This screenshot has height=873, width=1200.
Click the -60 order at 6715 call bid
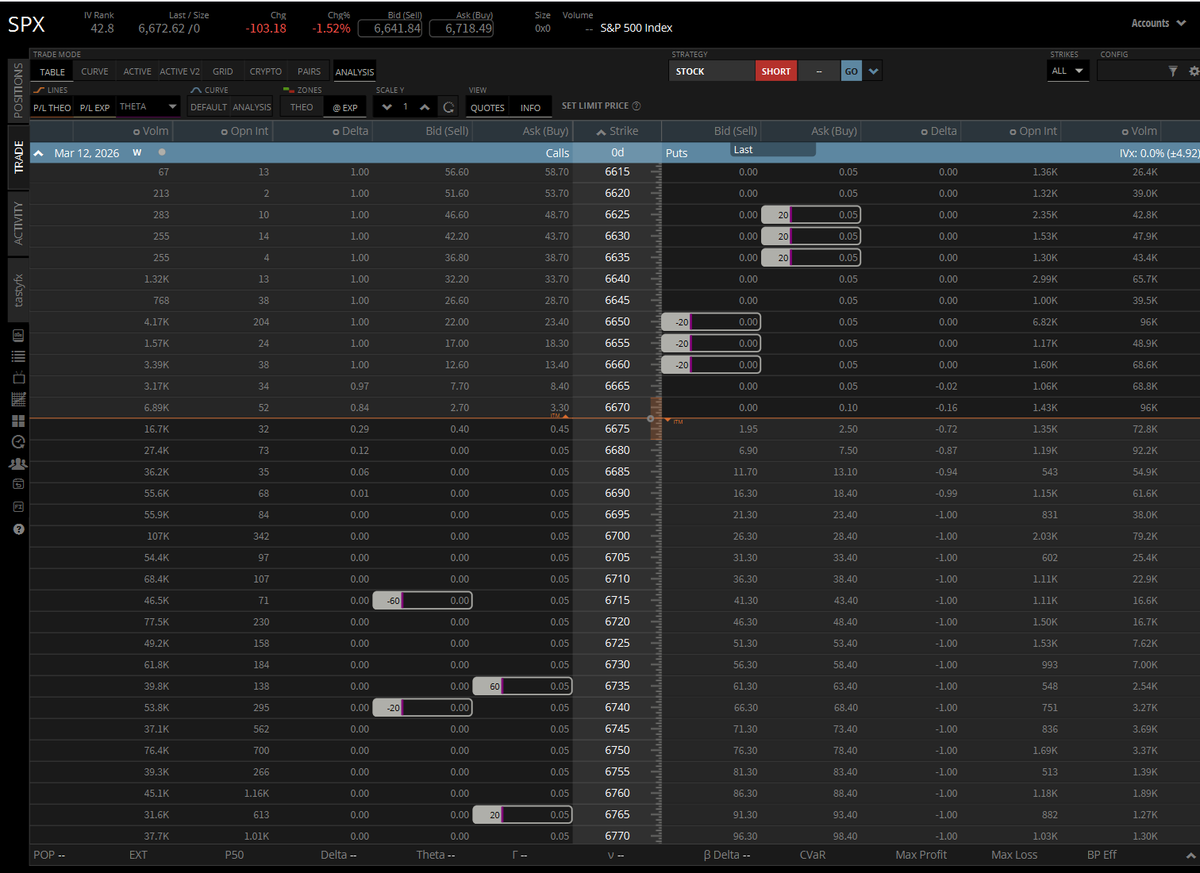[x=422, y=600]
